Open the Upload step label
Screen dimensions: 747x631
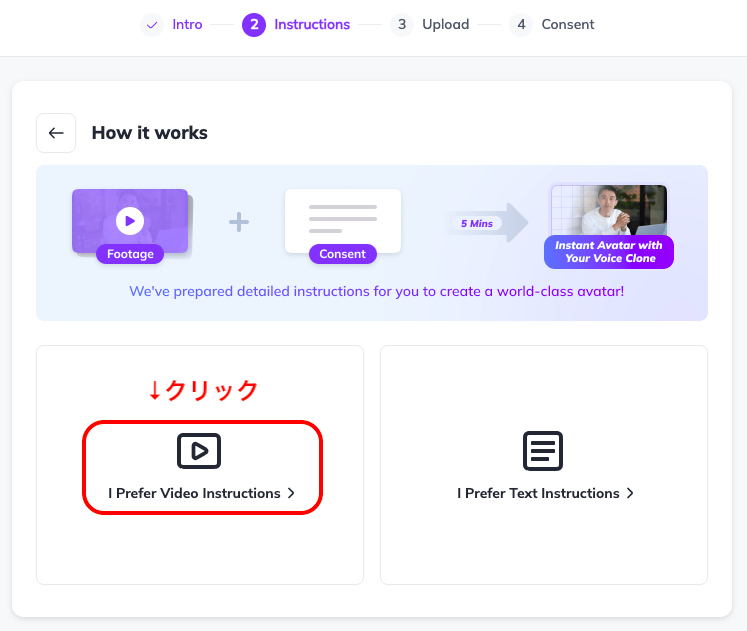click(446, 24)
